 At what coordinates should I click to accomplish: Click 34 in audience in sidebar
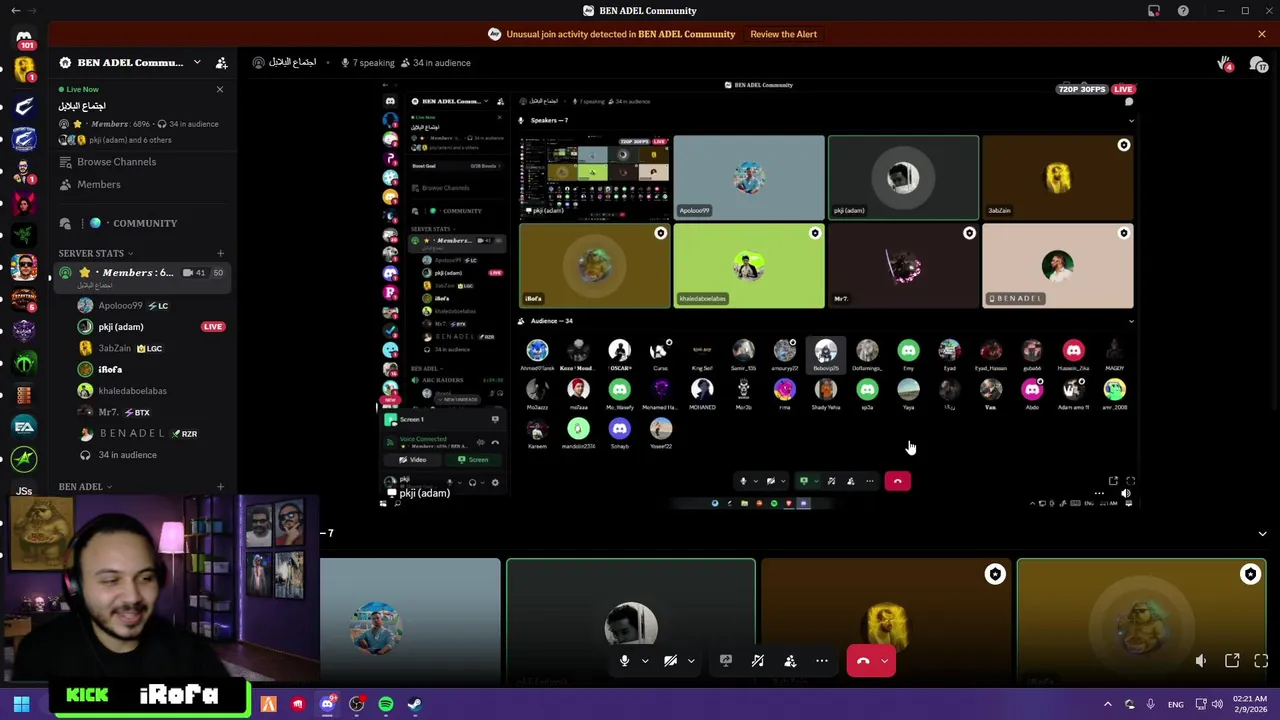(127, 455)
